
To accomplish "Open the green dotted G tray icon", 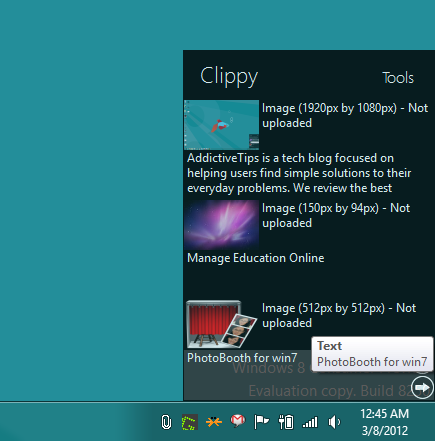I will click(190, 422).
